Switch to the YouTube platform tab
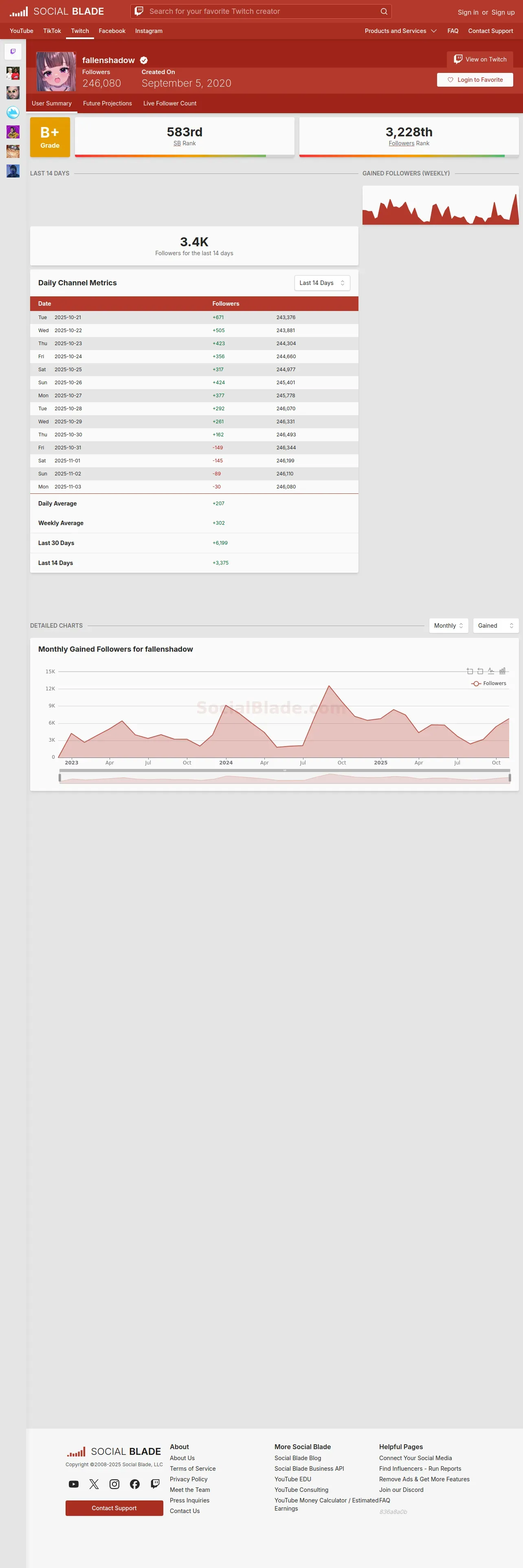The width and height of the screenshot is (523, 1568). [21, 31]
